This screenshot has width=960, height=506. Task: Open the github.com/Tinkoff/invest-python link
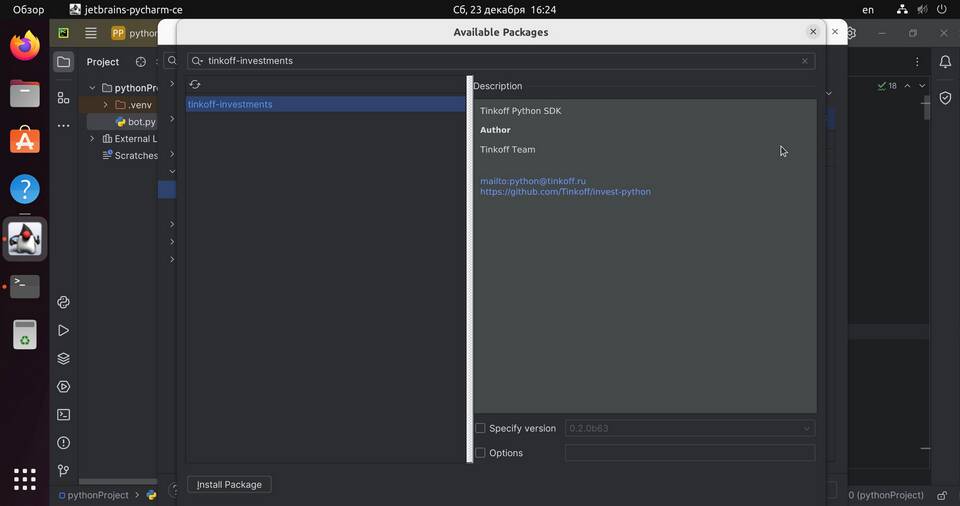565,192
